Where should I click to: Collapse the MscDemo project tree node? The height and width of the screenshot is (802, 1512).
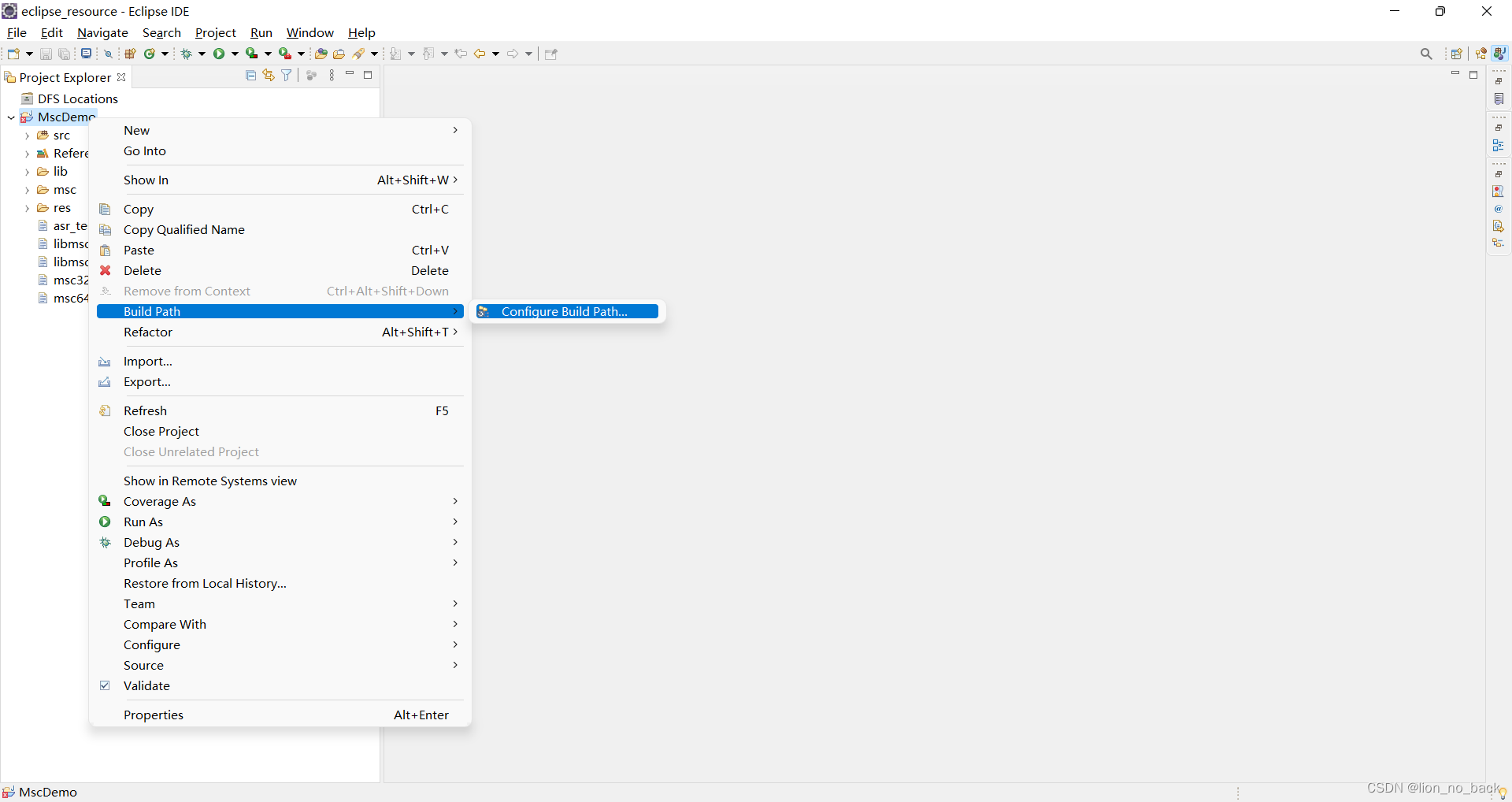pyautogui.click(x=11, y=117)
